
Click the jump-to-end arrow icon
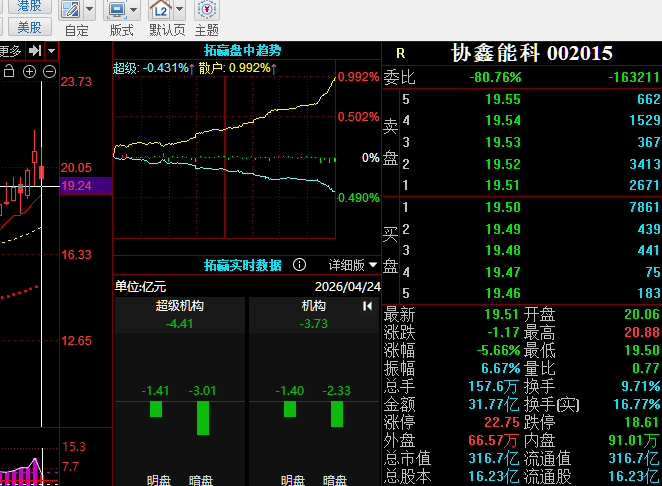coord(35,51)
